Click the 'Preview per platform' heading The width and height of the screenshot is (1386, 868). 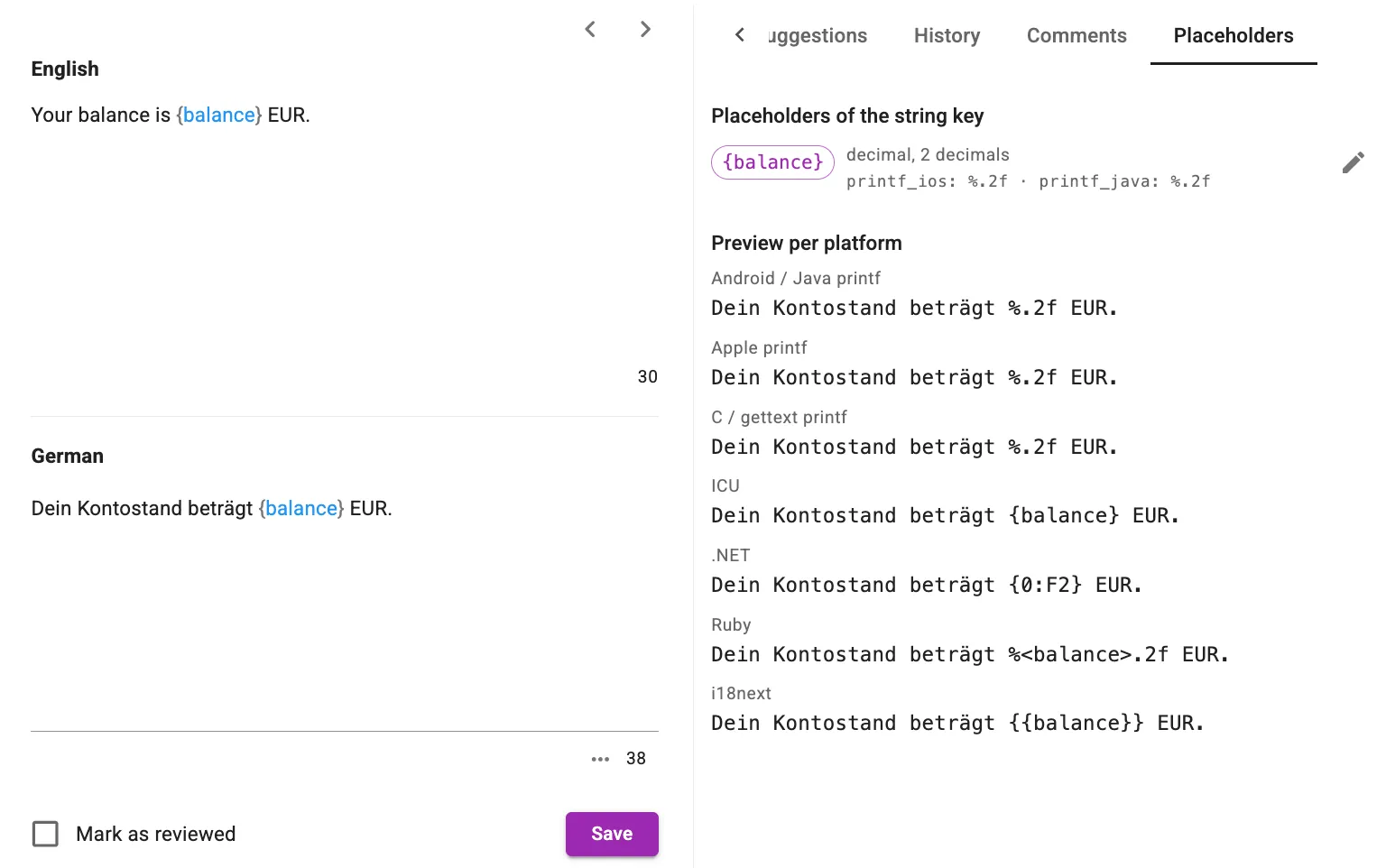pyautogui.click(x=807, y=244)
